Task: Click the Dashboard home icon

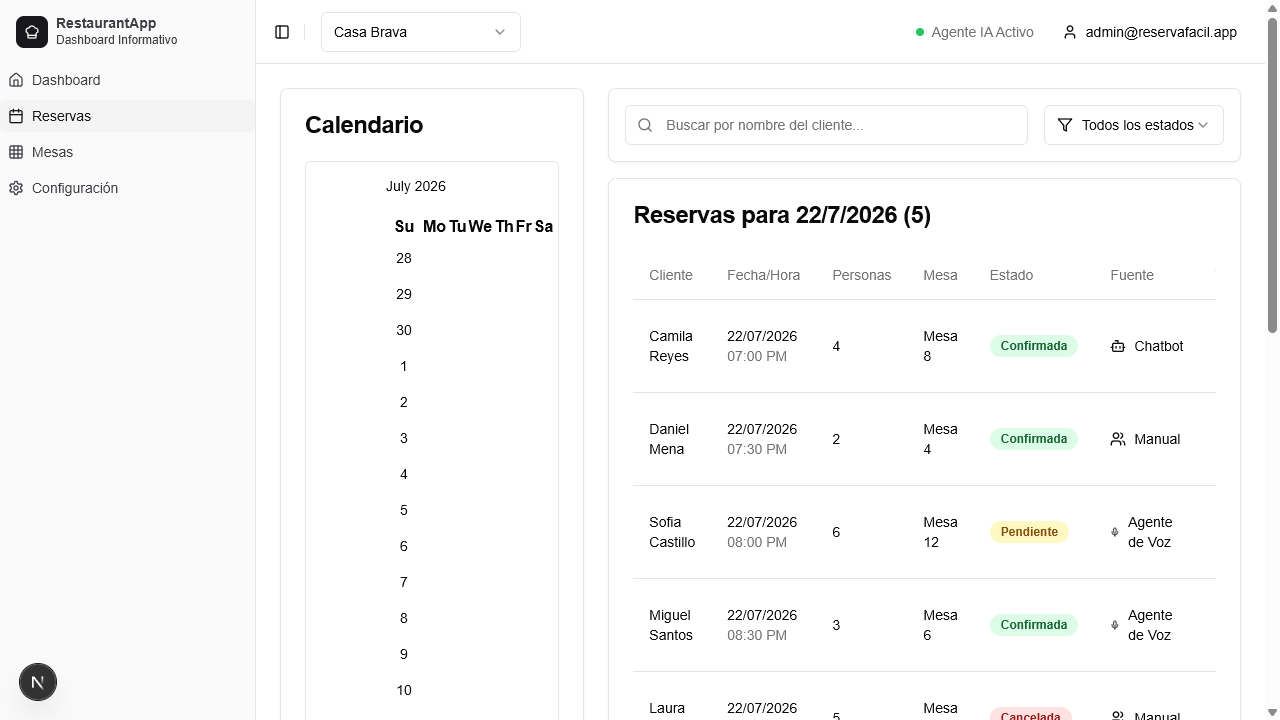Action: (16, 80)
